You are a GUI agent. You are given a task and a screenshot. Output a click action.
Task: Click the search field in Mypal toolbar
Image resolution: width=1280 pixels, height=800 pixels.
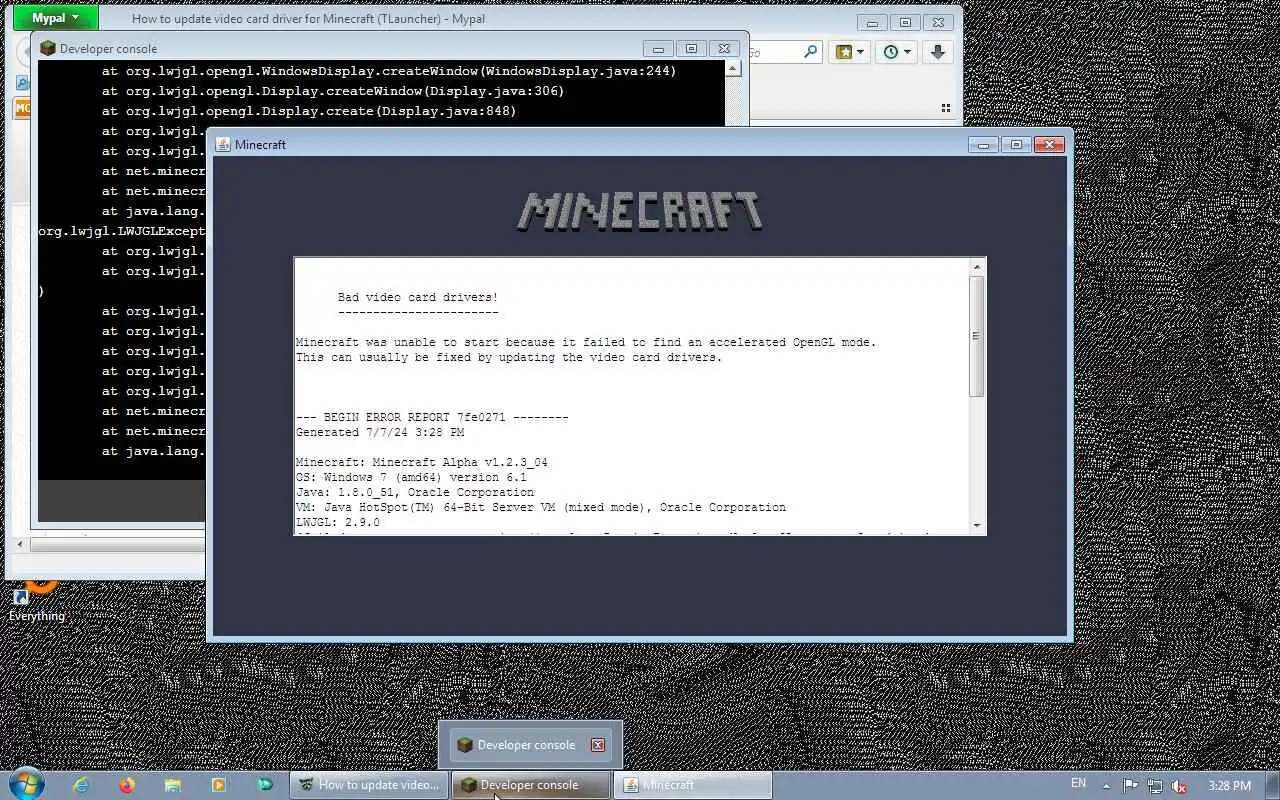coord(774,52)
